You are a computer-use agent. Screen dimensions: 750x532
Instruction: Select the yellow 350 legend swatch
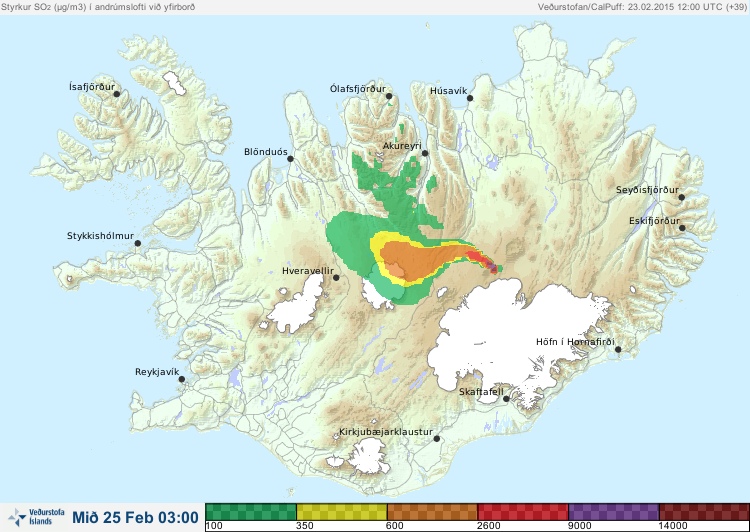pos(342,512)
